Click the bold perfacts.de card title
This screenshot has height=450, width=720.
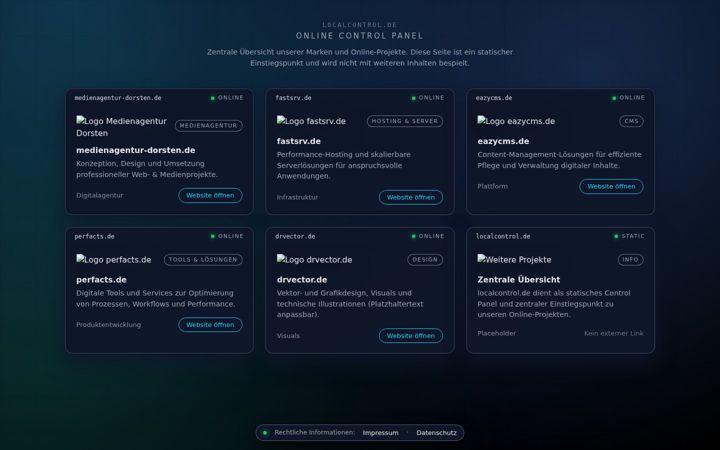(x=101, y=280)
